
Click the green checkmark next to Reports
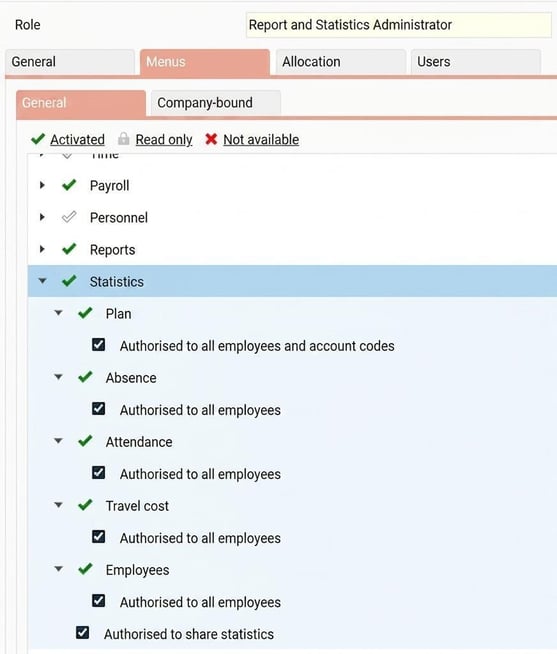point(69,249)
